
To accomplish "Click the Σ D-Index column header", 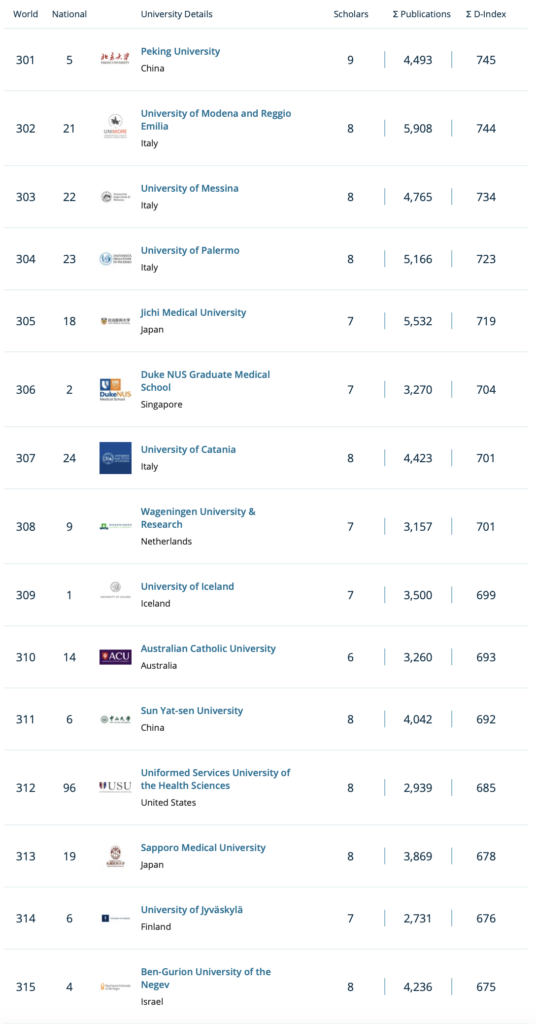I will point(486,14).
